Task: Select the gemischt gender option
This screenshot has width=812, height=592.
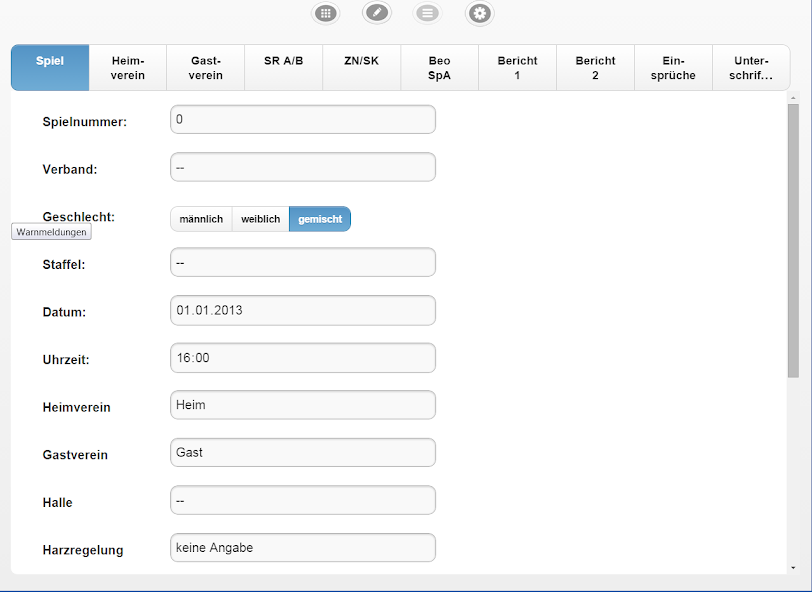Action: tap(320, 219)
